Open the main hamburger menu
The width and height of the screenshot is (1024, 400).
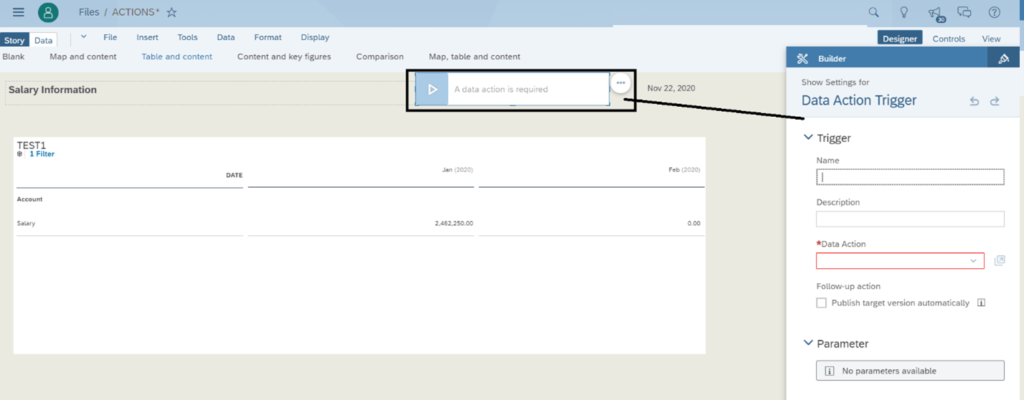[x=18, y=12]
